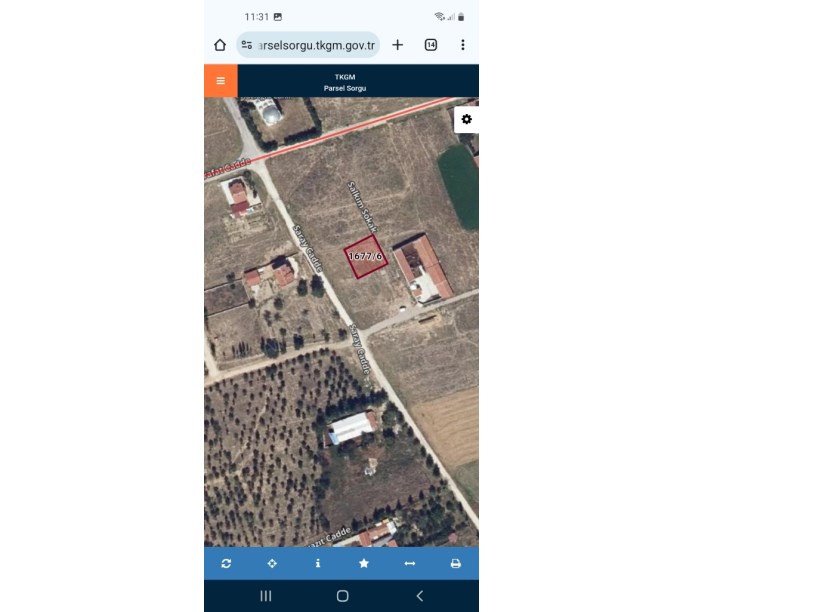The width and height of the screenshot is (816, 612).
Task: Tap the TKGM Parsel Sorgu header title
Action: [x=345, y=83]
